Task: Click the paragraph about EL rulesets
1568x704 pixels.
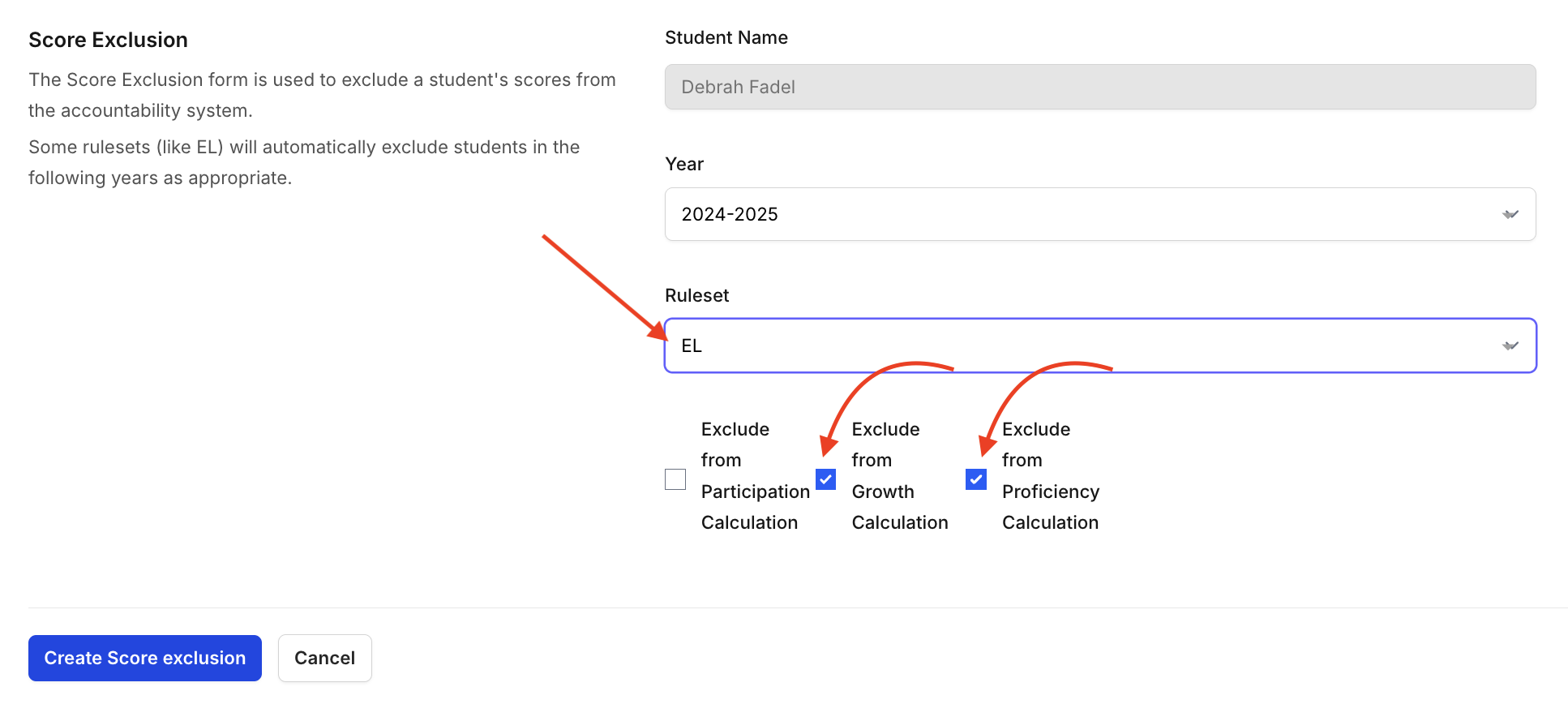Action: click(x=304, y=162)
